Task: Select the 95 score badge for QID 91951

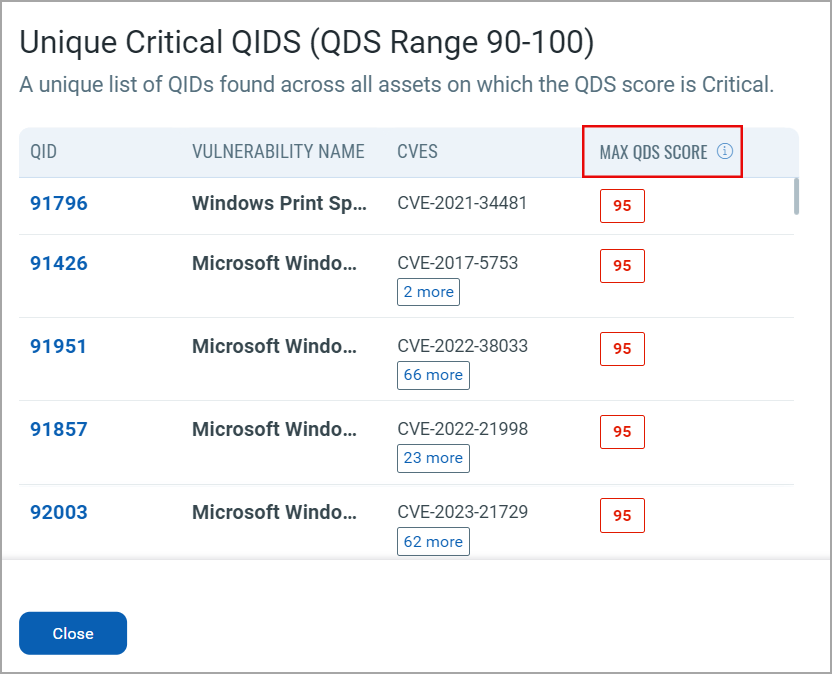Action: 622,349
